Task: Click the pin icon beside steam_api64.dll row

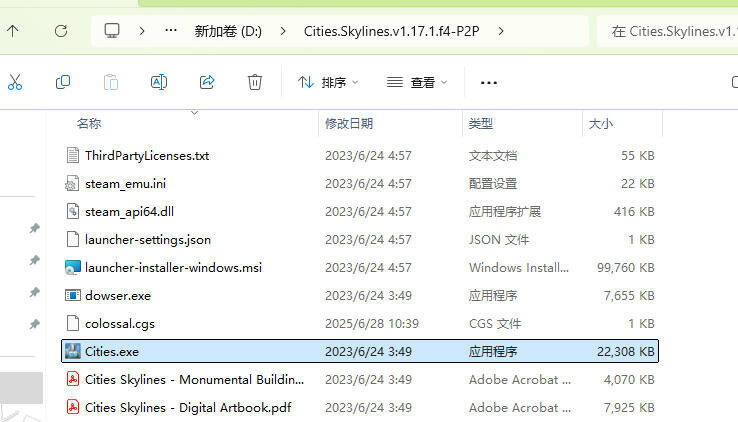Action: click(x=34, y=228)
